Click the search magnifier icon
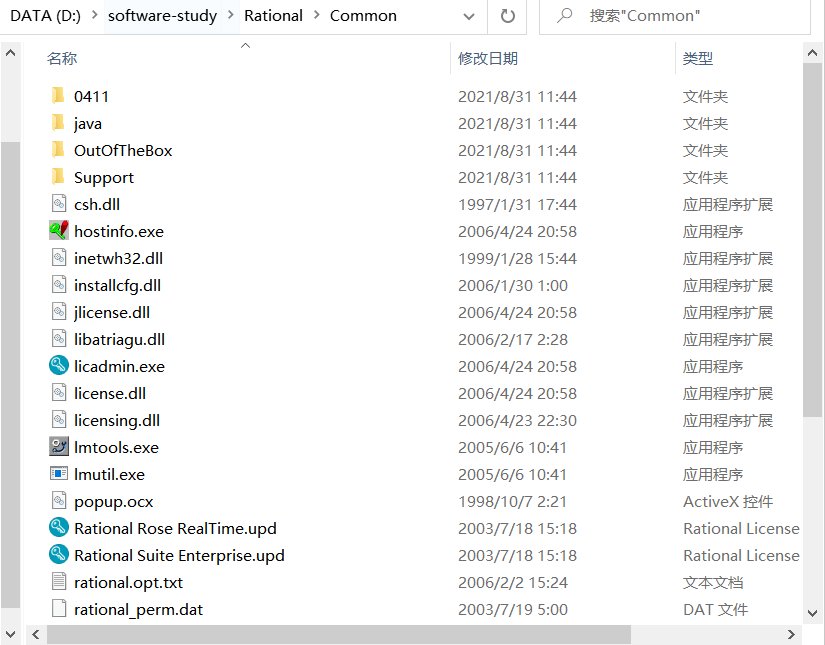 (565, 15)
